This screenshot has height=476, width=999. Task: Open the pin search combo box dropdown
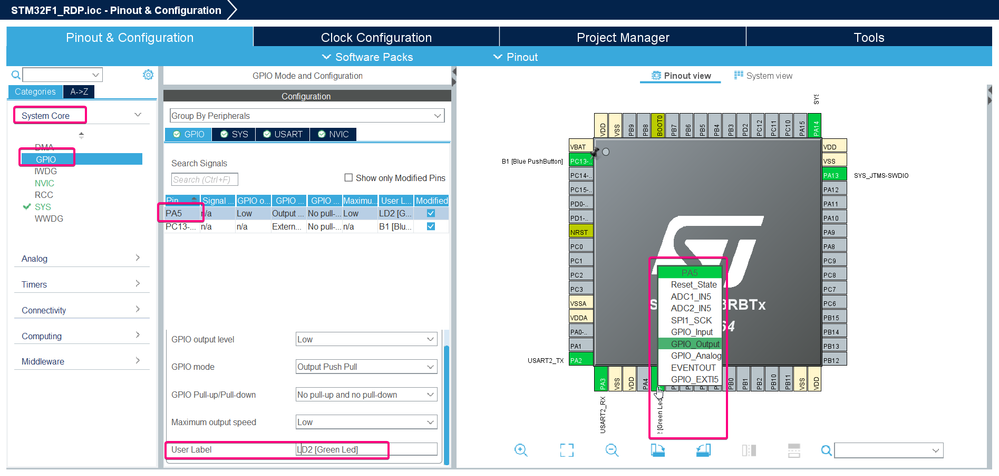(936, 451)
